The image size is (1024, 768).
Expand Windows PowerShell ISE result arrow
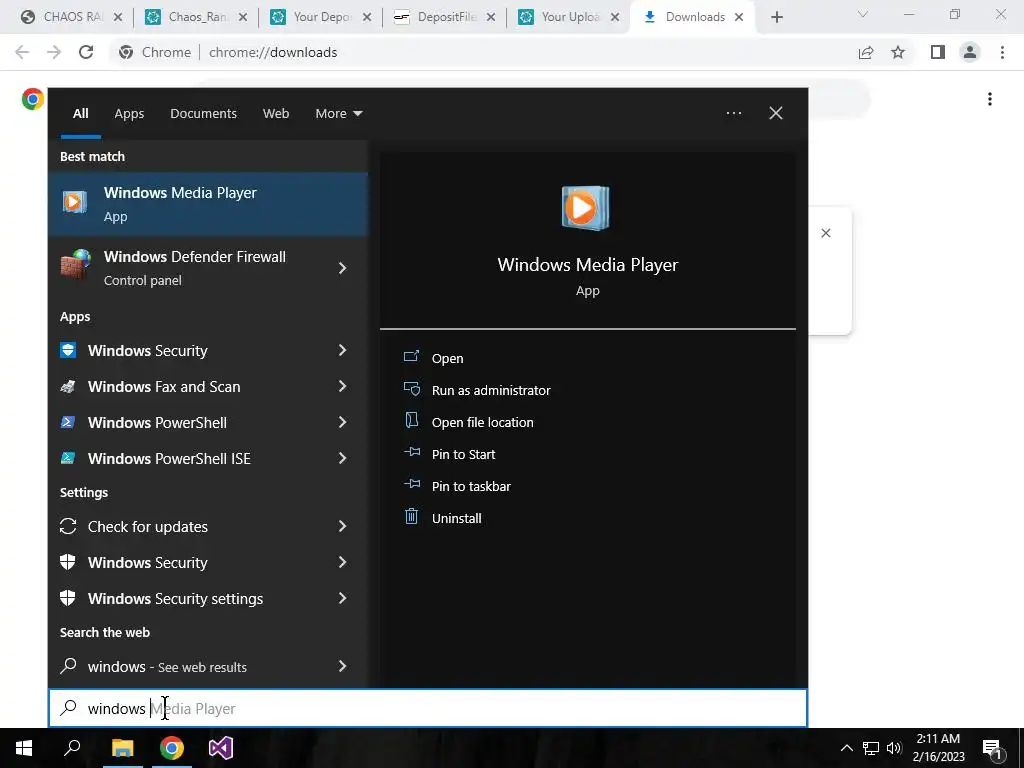tap(342, 458)
